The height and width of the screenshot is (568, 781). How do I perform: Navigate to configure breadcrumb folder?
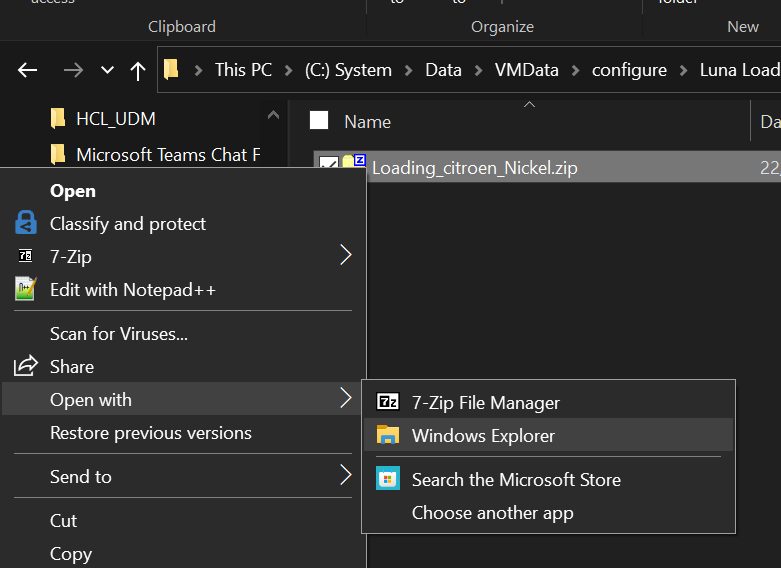click(629, 70)
